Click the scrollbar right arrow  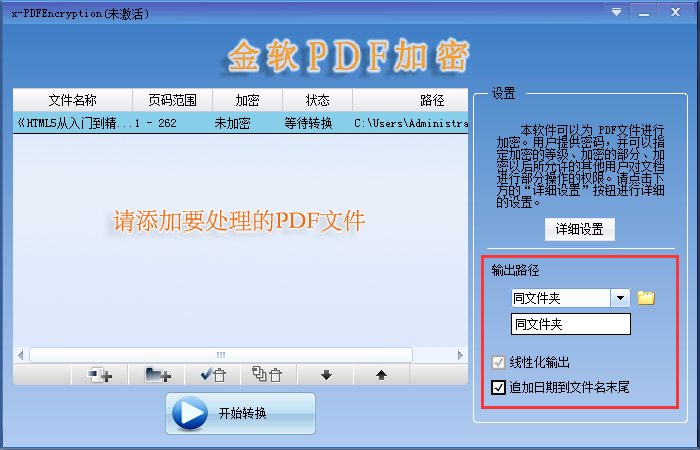[460, 355]
